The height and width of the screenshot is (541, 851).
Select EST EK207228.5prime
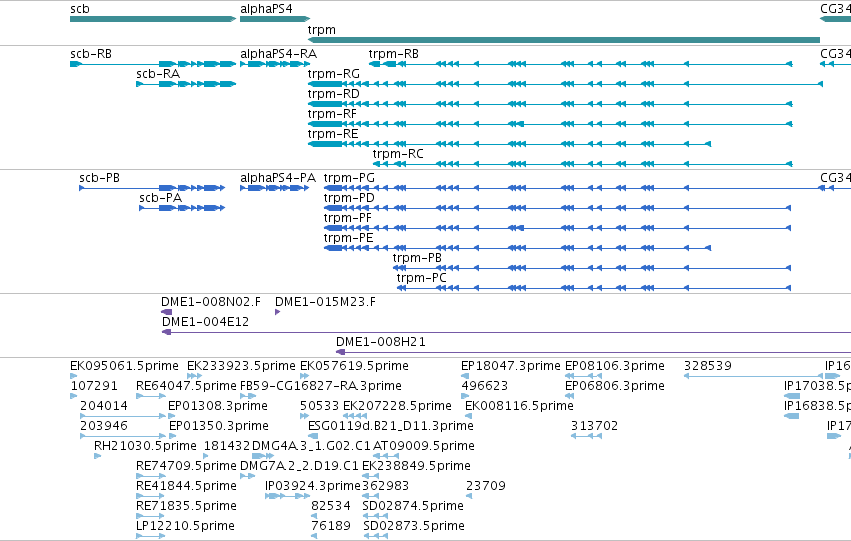coord(397,406)
